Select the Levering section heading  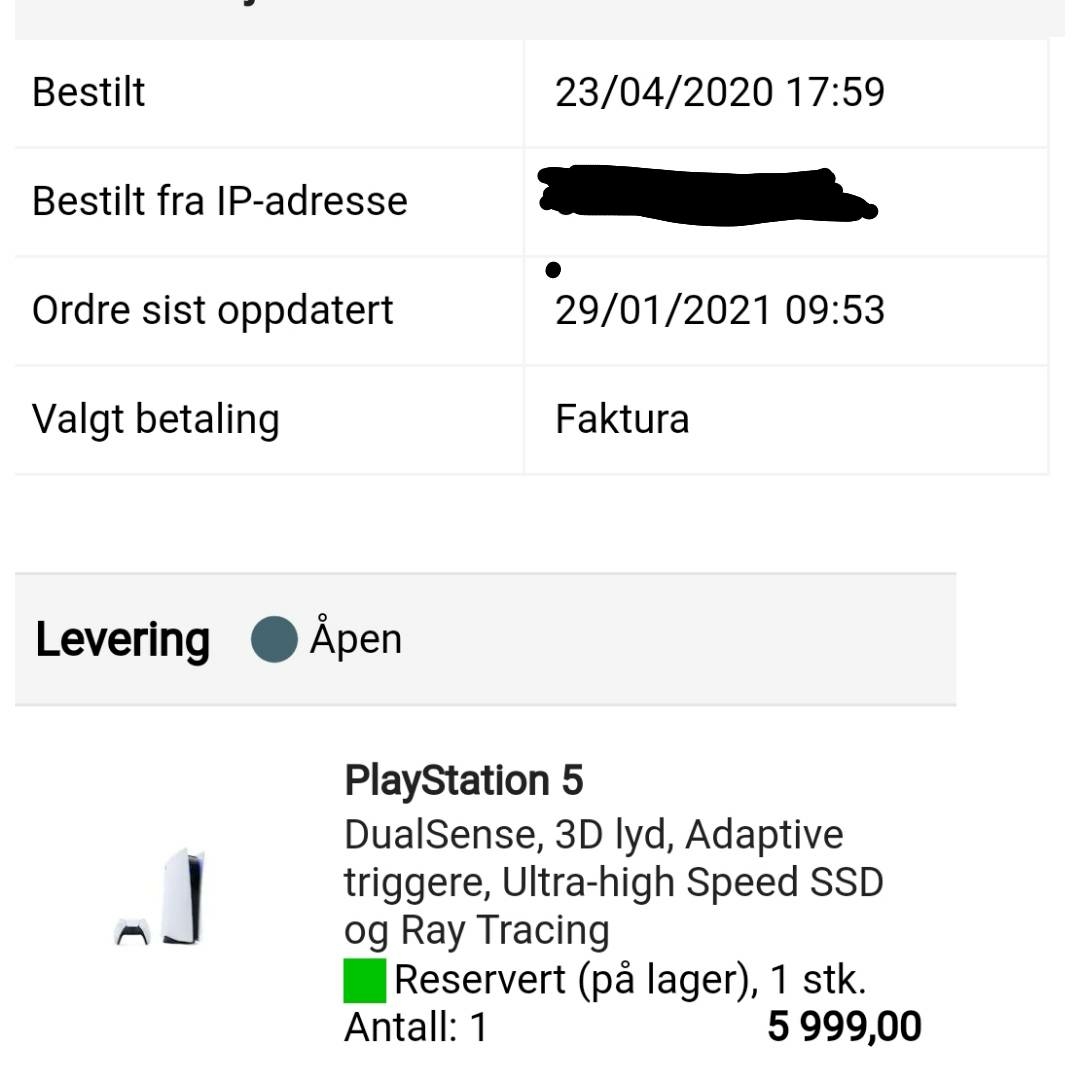(x=122, y=640)
